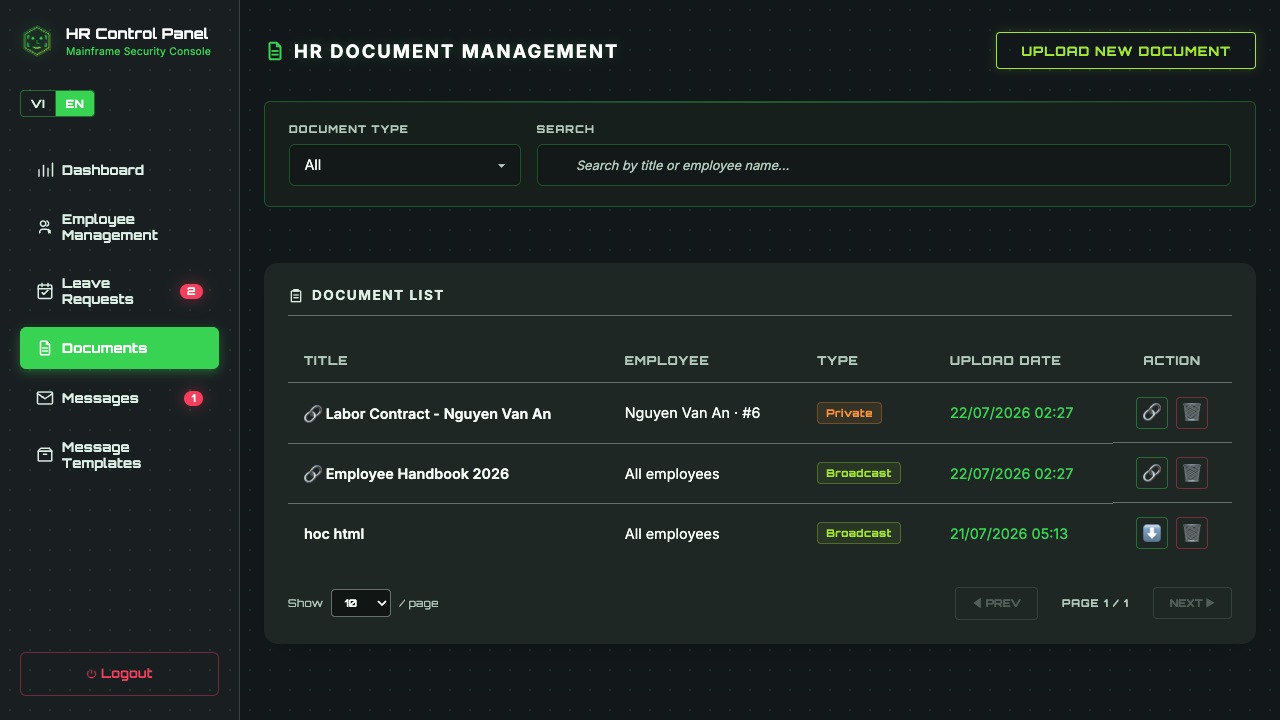Click the Type column header
1280x720 pixels.
[837, 360]
